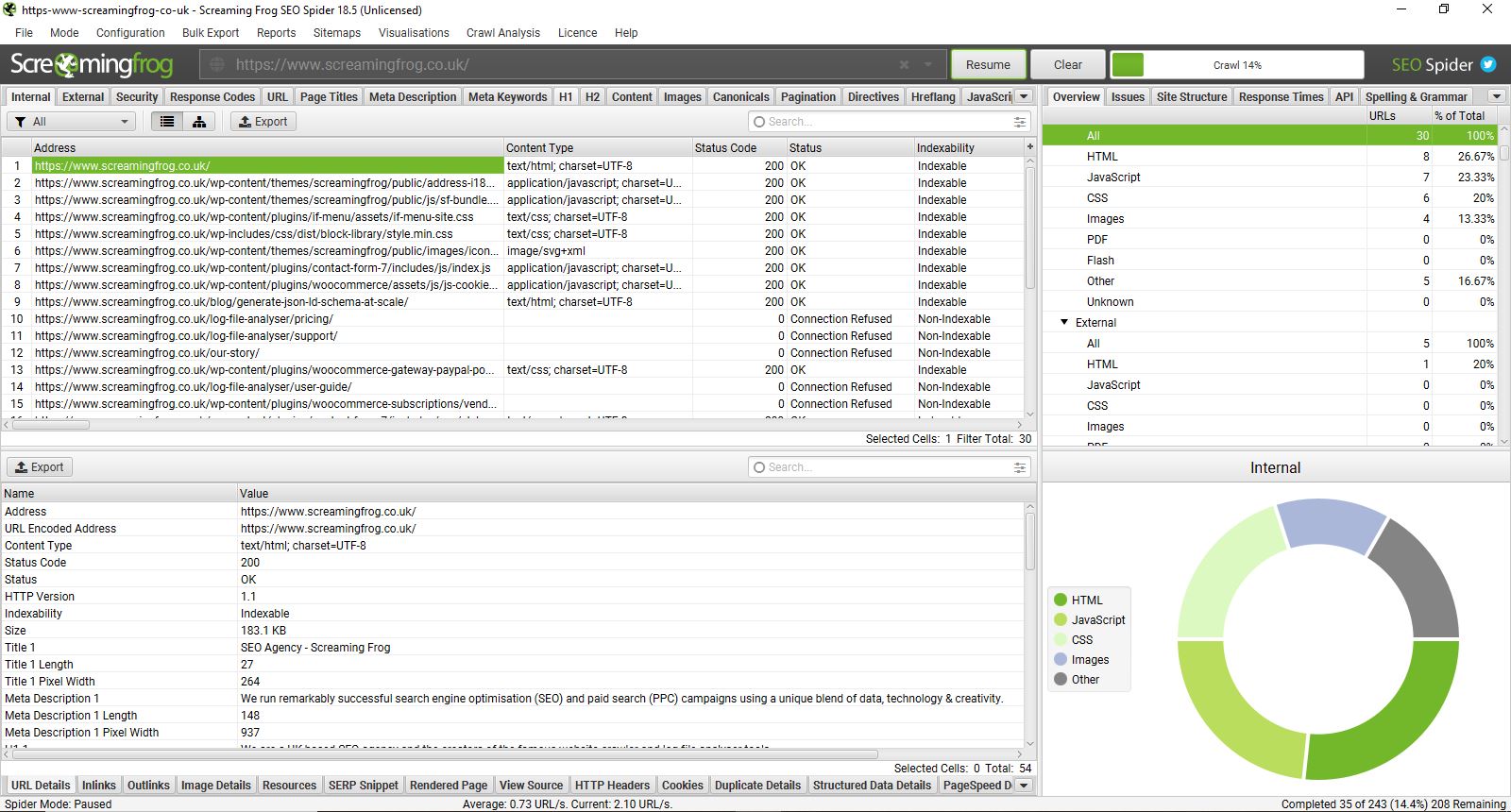Viewport: 1511px width, 812px height.
Task: Select JavaScript row in Overview
Action: 1270,178
